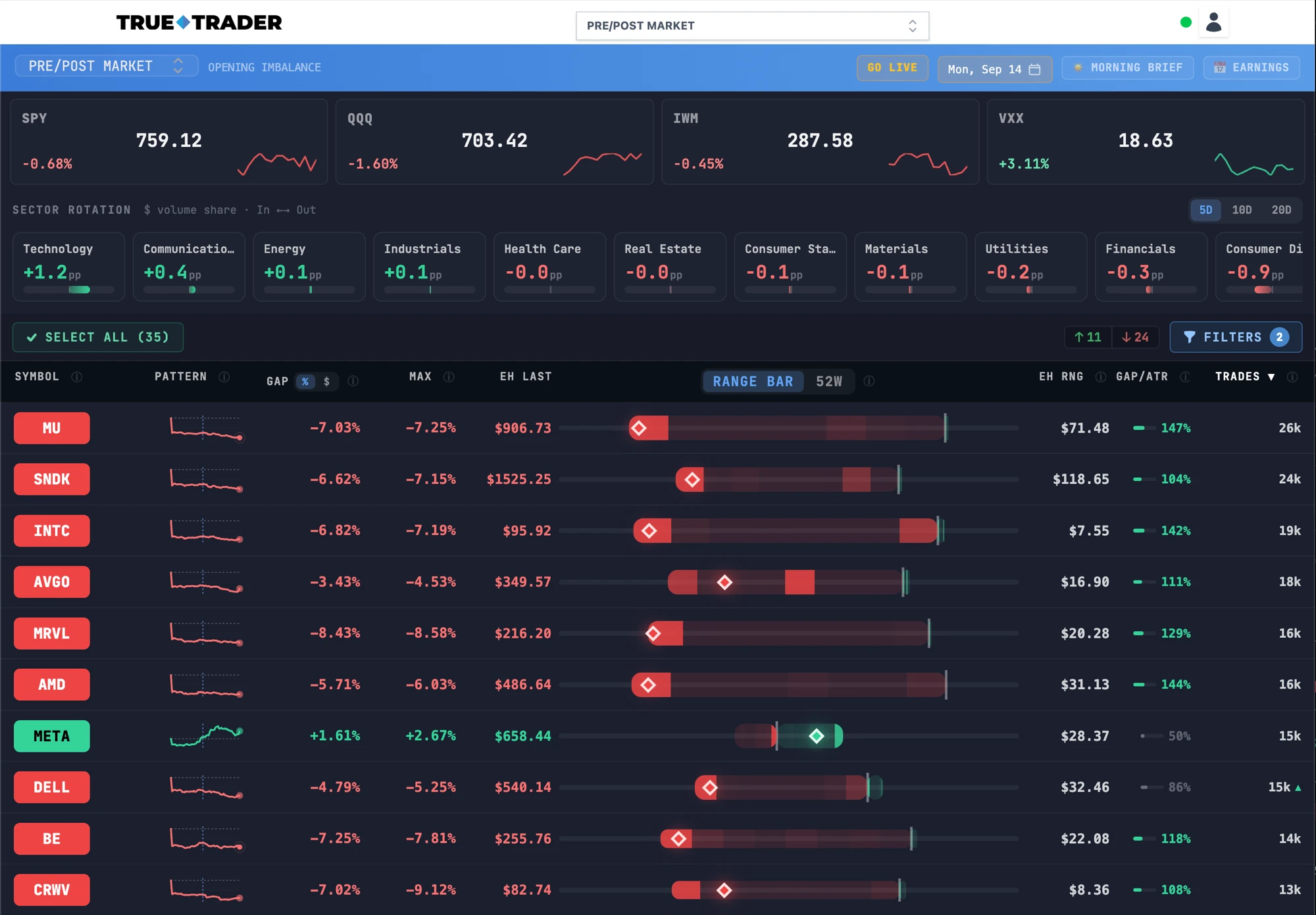Select the Technology sector card
Screen dimensions: 1316x915
68,267
